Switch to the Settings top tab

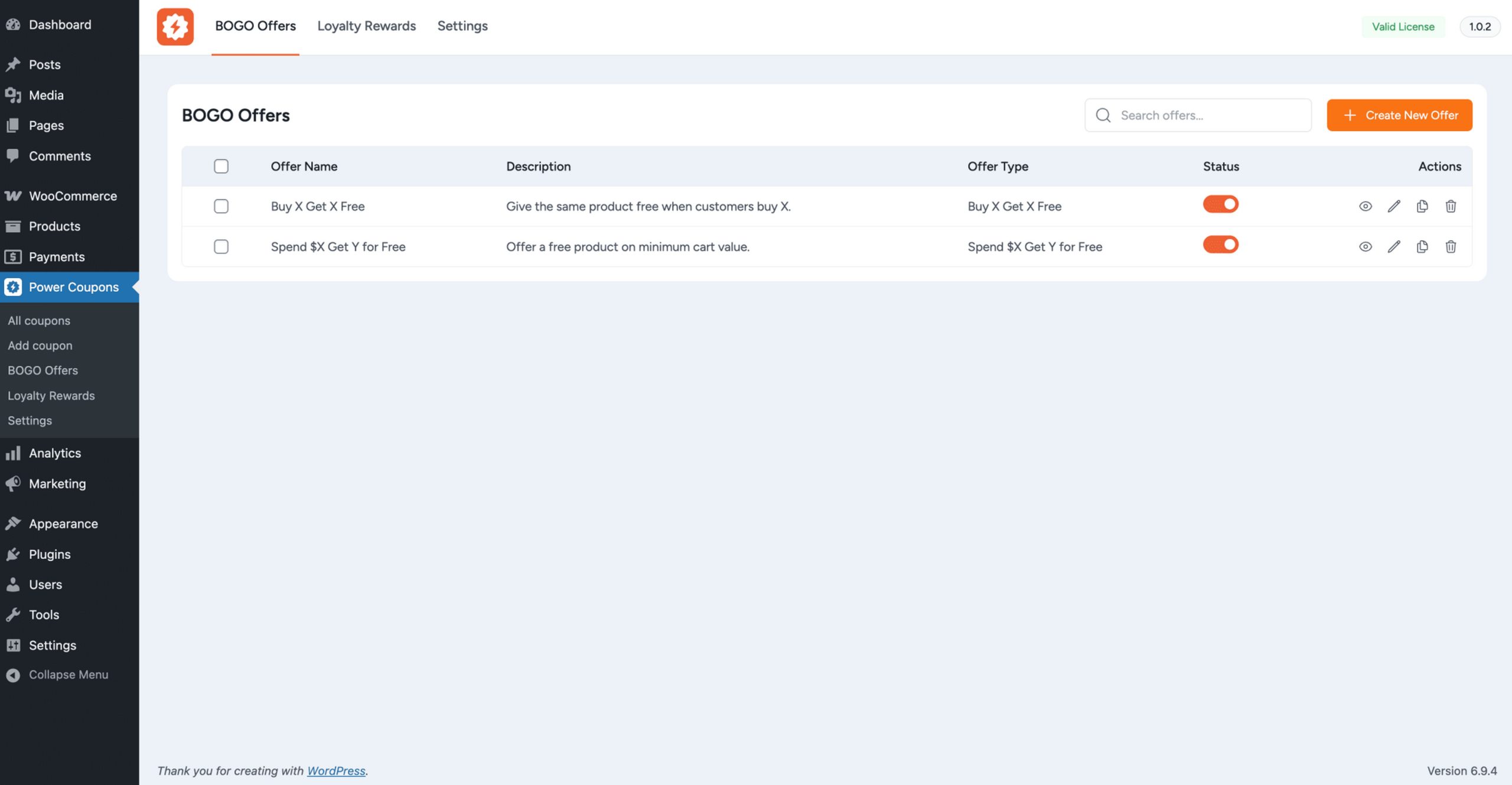[x=462, y=26]
